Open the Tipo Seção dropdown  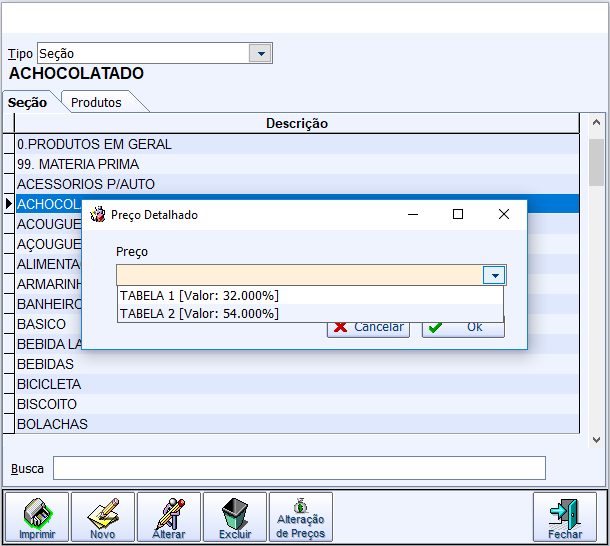click(261, 53)
